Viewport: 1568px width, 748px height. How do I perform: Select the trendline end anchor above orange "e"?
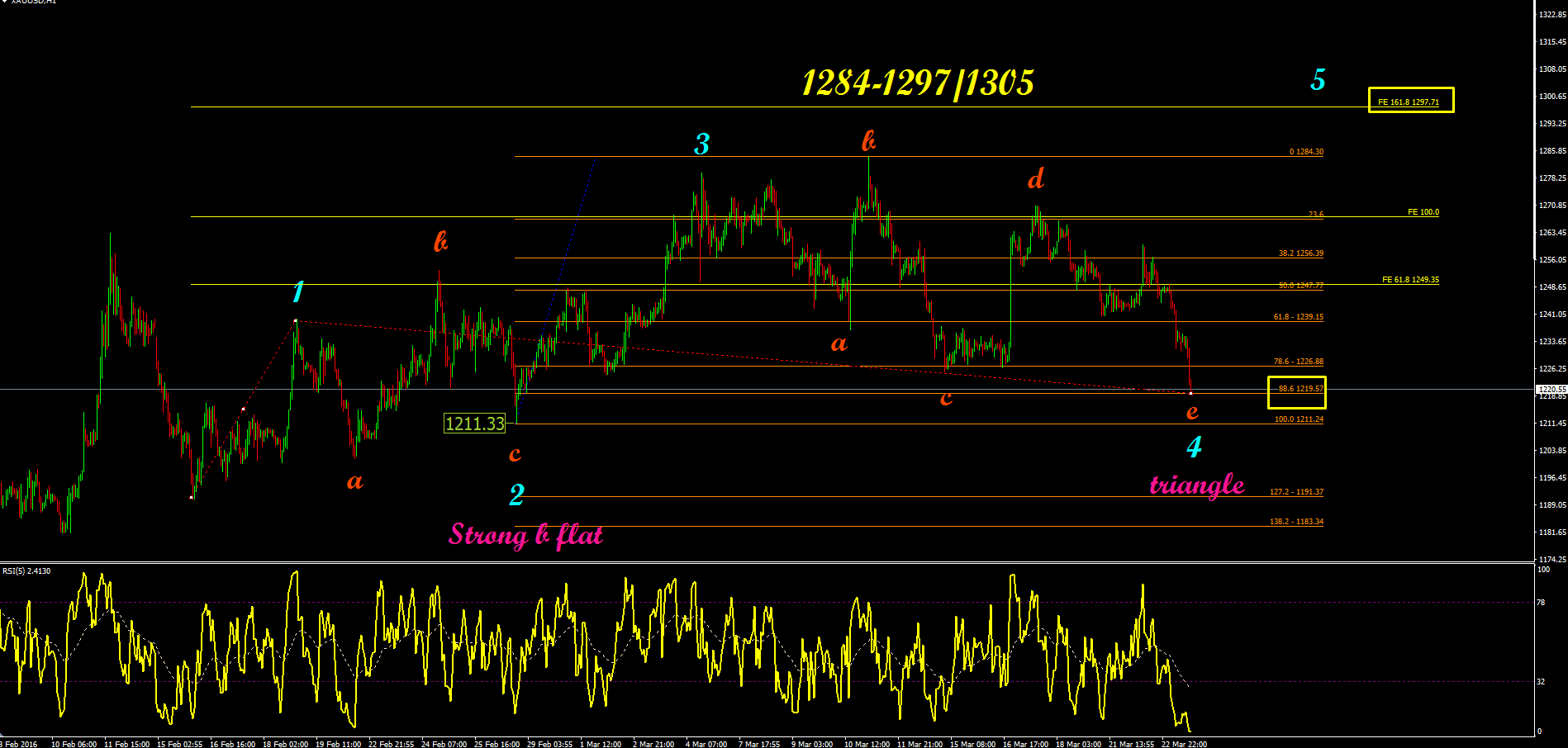[1190, 393]
